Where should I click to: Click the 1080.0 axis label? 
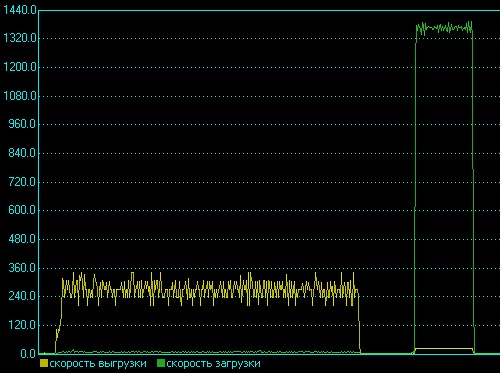click(x=20, y=96)
